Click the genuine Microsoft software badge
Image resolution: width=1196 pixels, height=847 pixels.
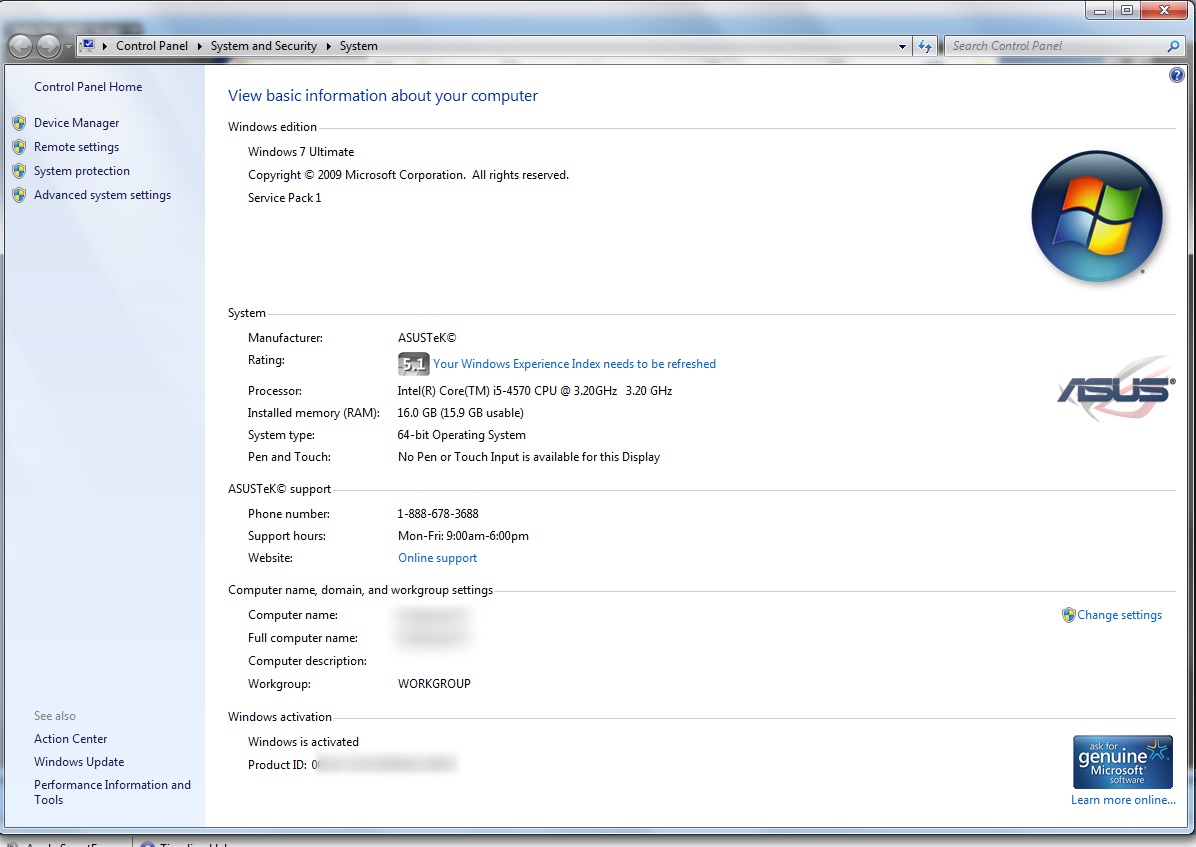tap(1123, 762)
